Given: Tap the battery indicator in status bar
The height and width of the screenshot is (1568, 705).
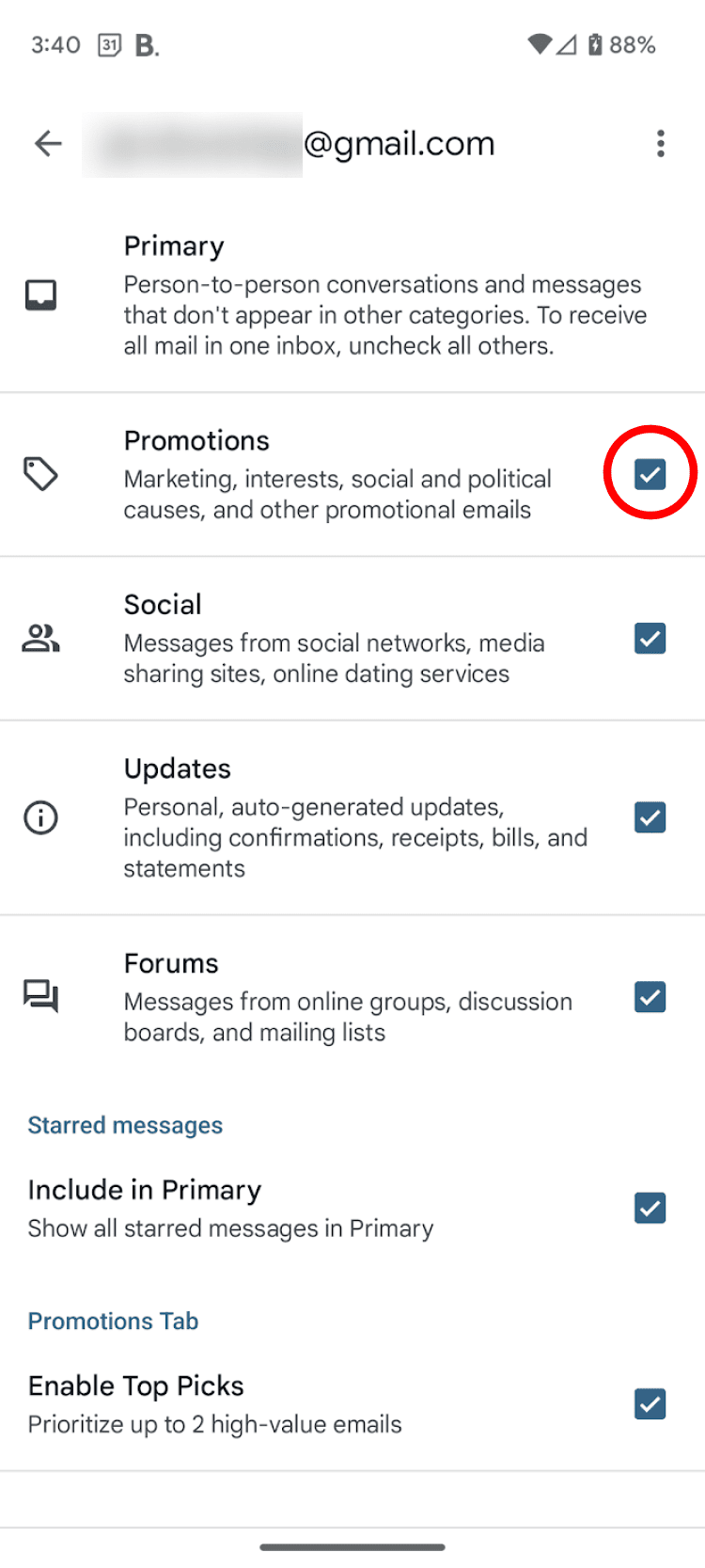Looking at the screenshot, I should (595, 45).
